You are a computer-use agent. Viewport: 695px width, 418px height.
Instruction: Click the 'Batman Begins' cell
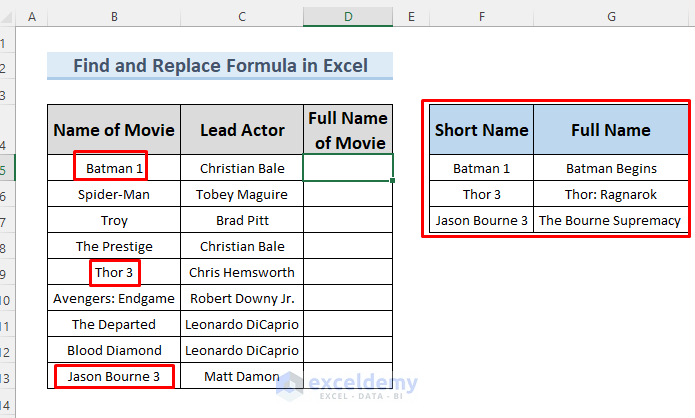point(610,169)
